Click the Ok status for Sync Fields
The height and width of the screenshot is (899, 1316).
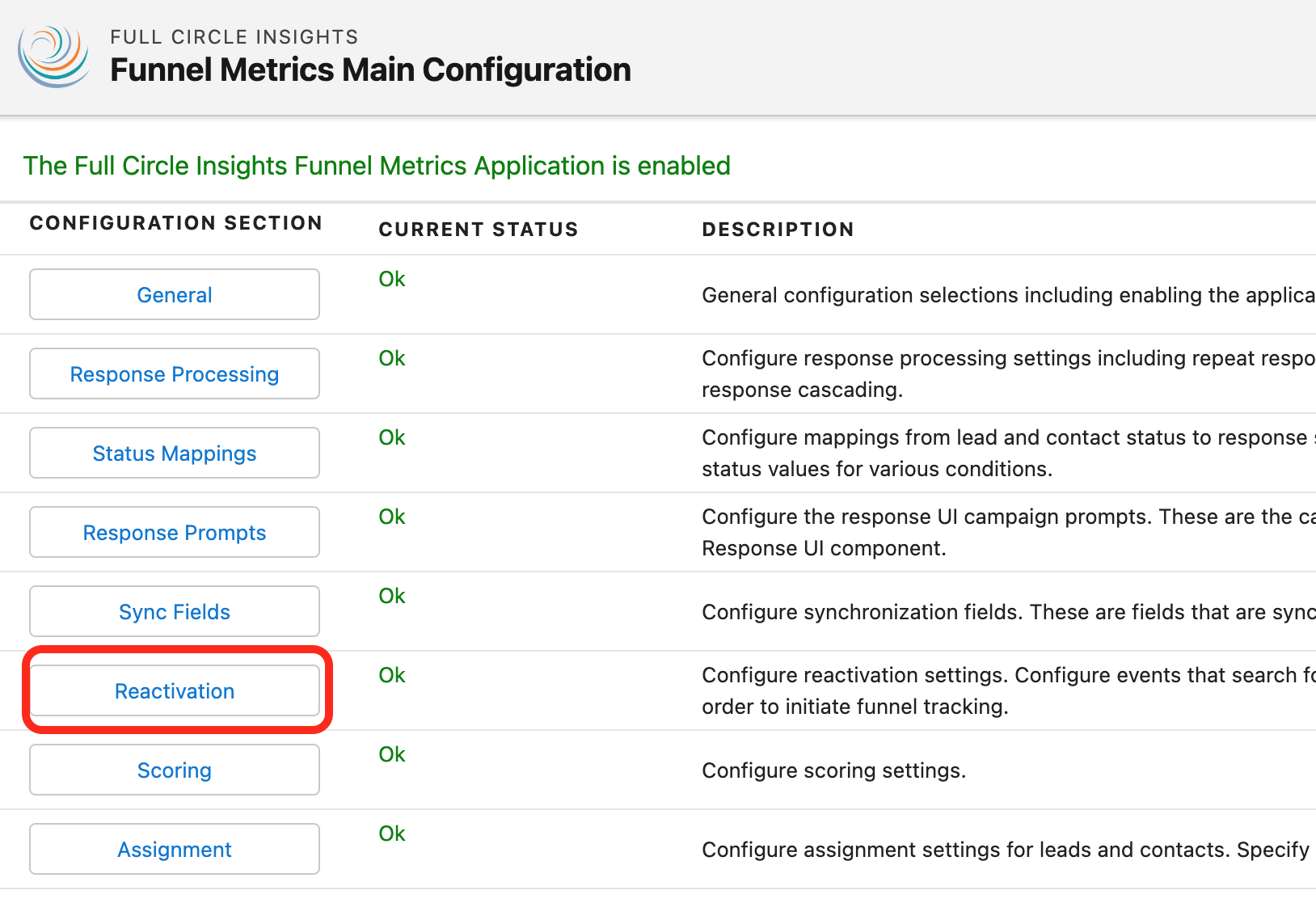(392, 596)
